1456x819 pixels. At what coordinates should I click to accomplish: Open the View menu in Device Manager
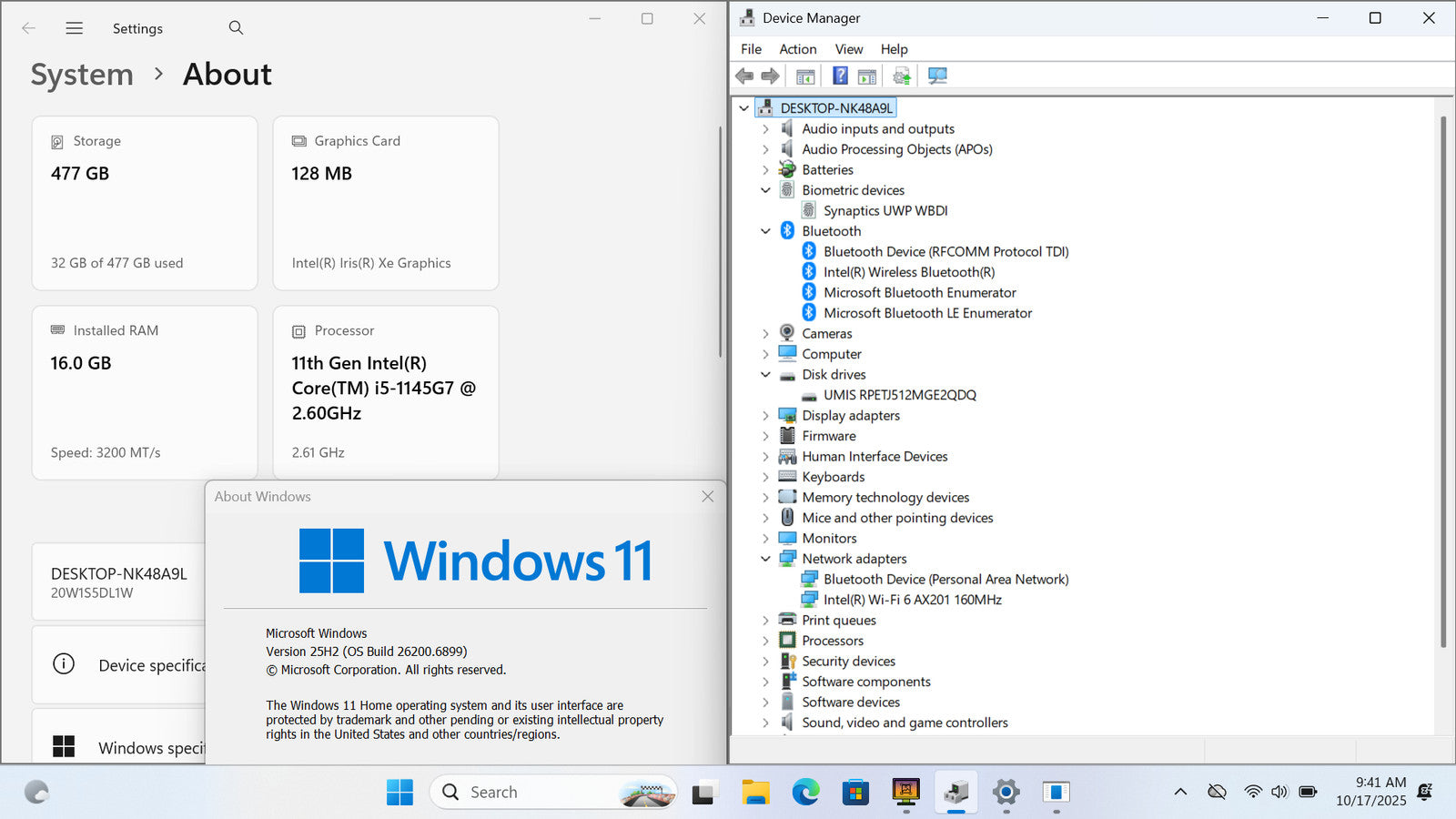coord(848,49)
